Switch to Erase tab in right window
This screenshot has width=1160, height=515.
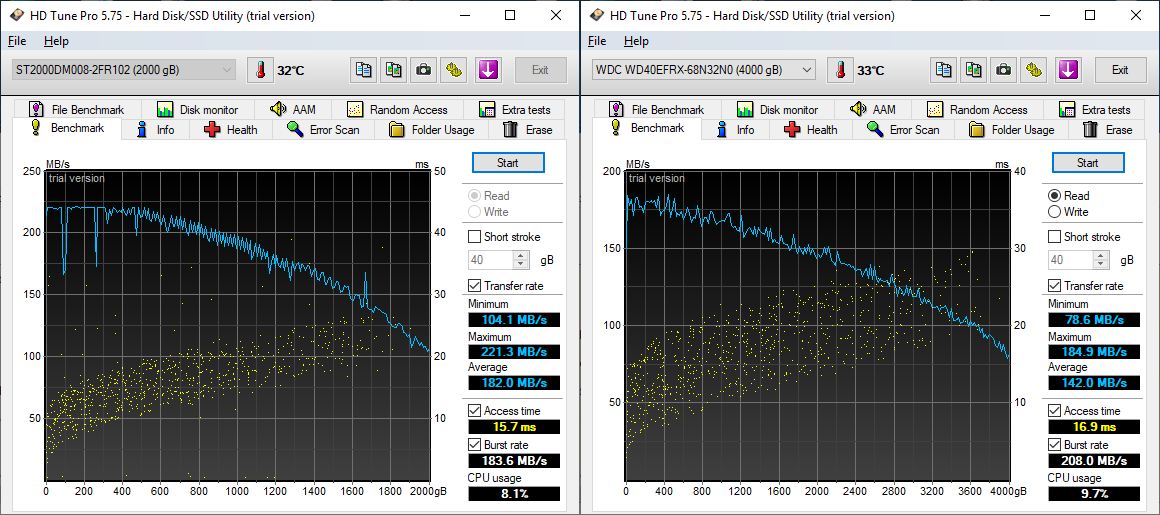(1107, 130)
